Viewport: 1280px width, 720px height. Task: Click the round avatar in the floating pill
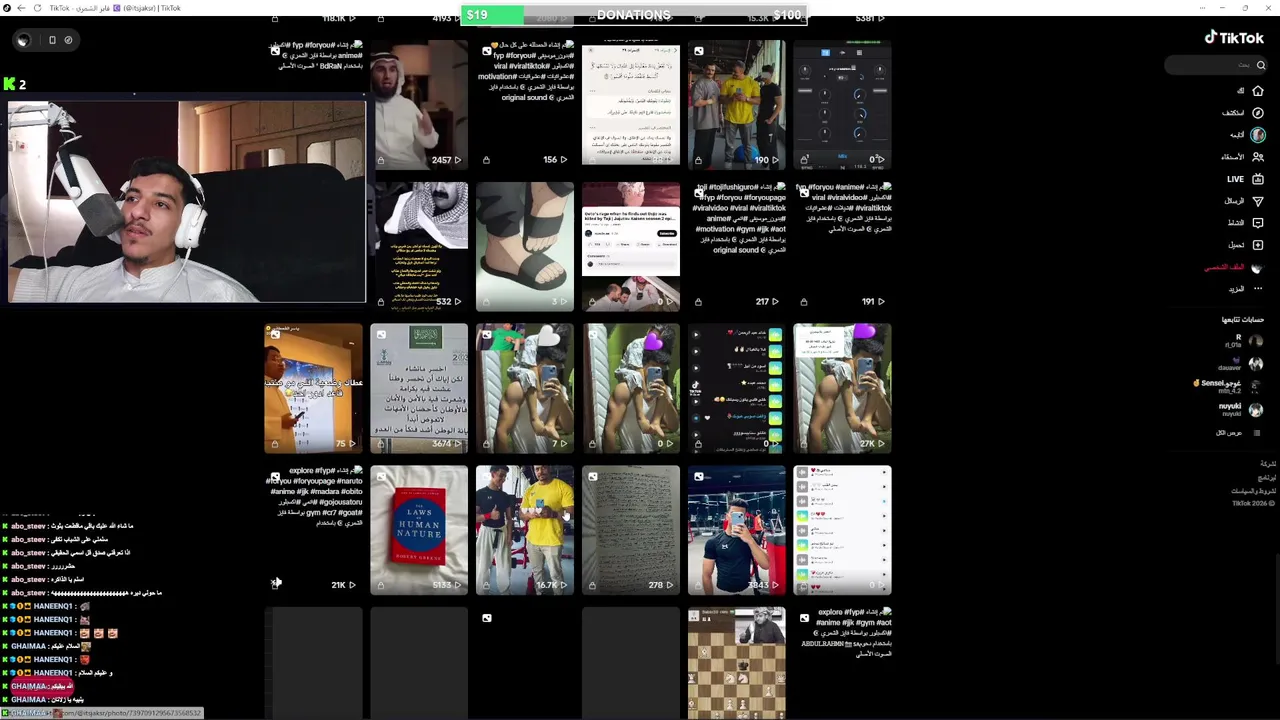[23, 40]
